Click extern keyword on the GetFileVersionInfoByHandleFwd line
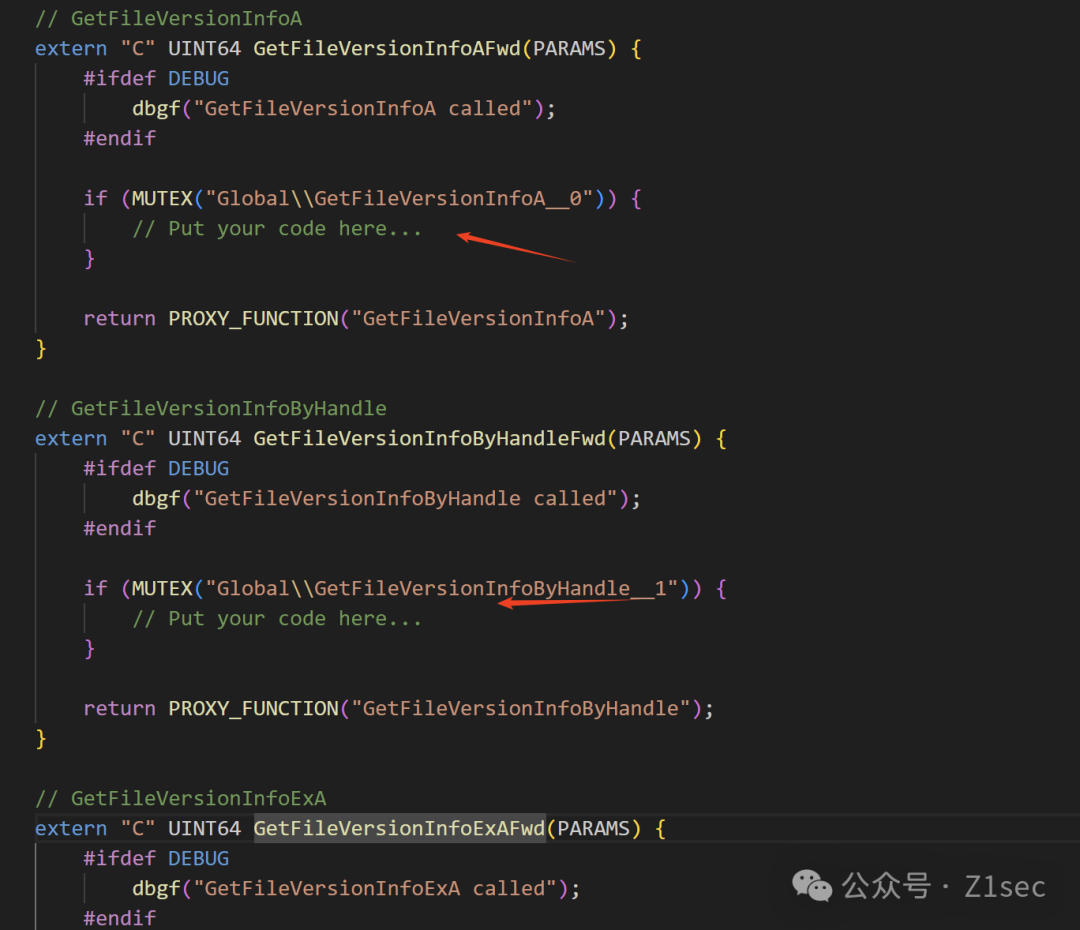1080x930 pixels. point(72,439)
